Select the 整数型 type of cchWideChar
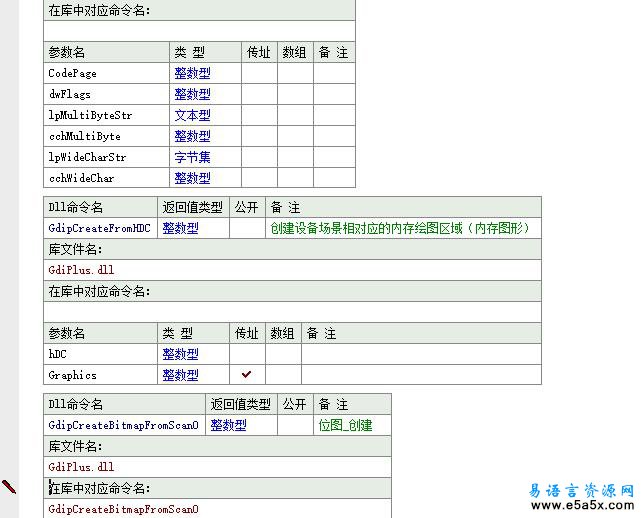 point(192,178)
